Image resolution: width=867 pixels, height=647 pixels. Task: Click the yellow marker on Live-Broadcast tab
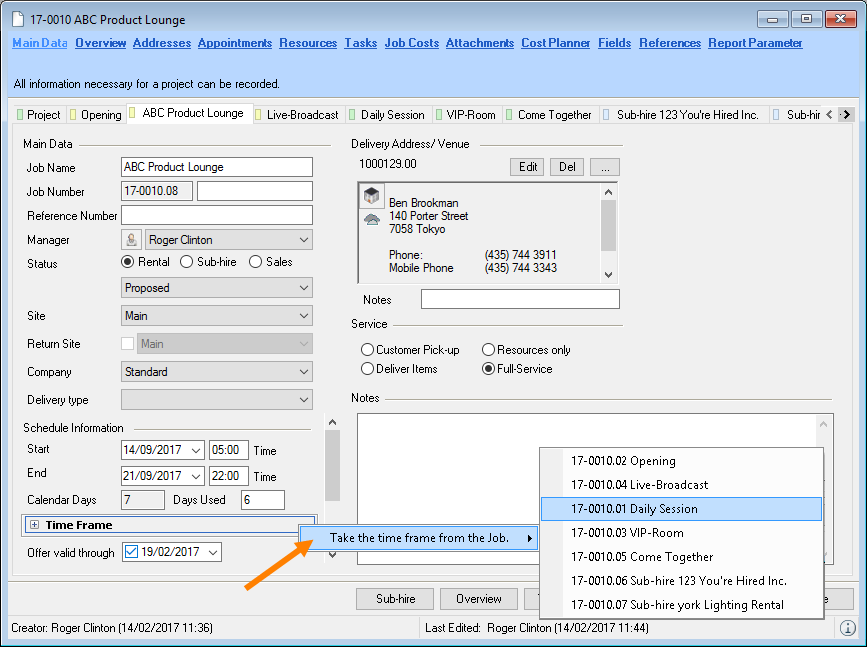[x=259, y=115]
